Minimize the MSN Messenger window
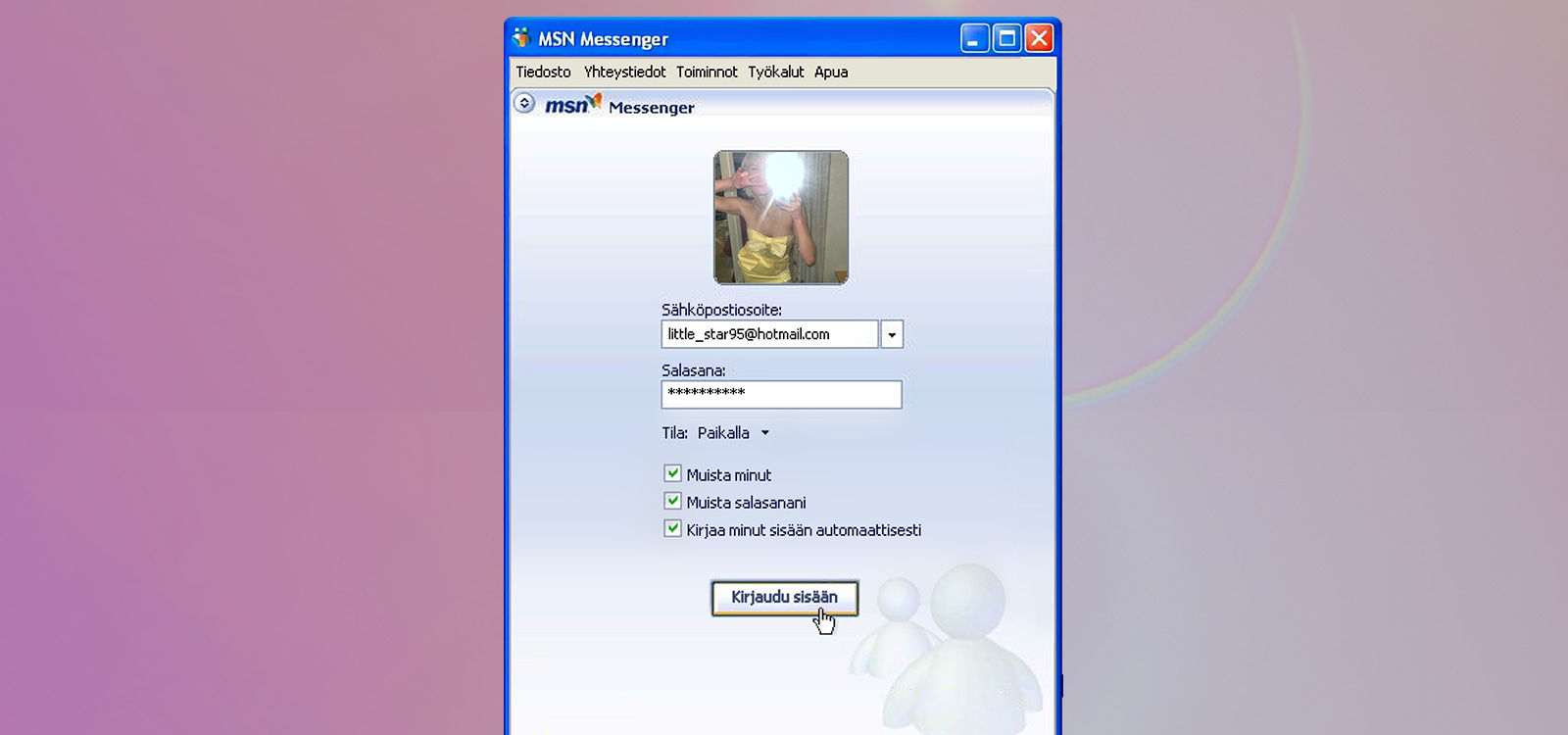Screen dimensions: 1568x735 974,39
